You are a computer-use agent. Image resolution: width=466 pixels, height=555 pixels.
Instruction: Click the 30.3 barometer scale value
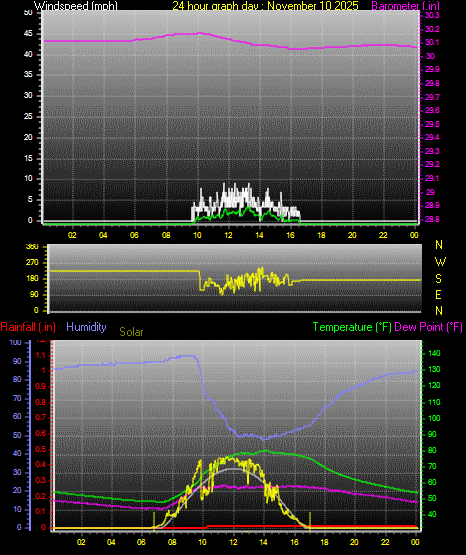point(432,15)
